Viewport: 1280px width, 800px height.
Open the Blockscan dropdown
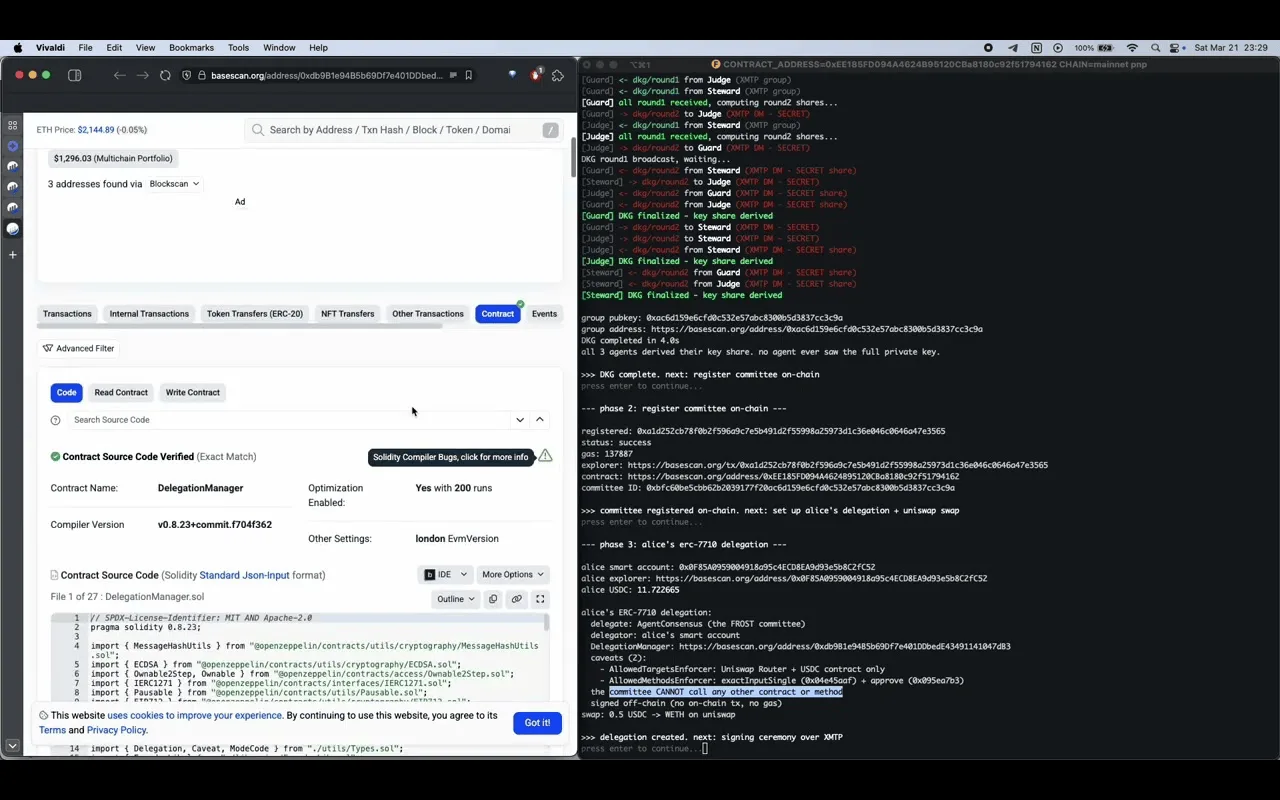[174, 184]
